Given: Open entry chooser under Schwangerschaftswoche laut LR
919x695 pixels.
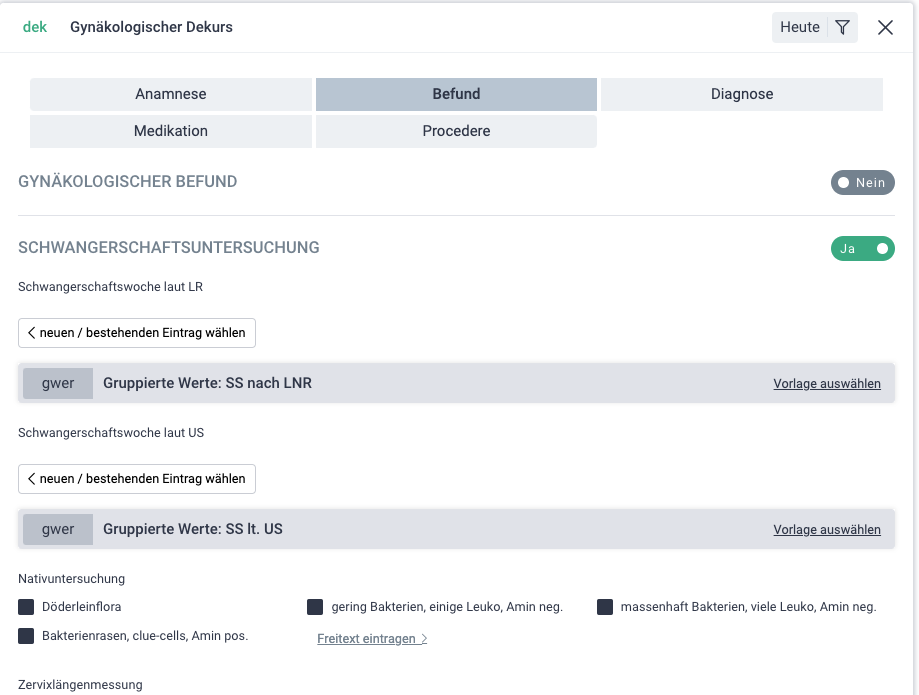Looking at the screenshot, I should (x=137, y=333).
